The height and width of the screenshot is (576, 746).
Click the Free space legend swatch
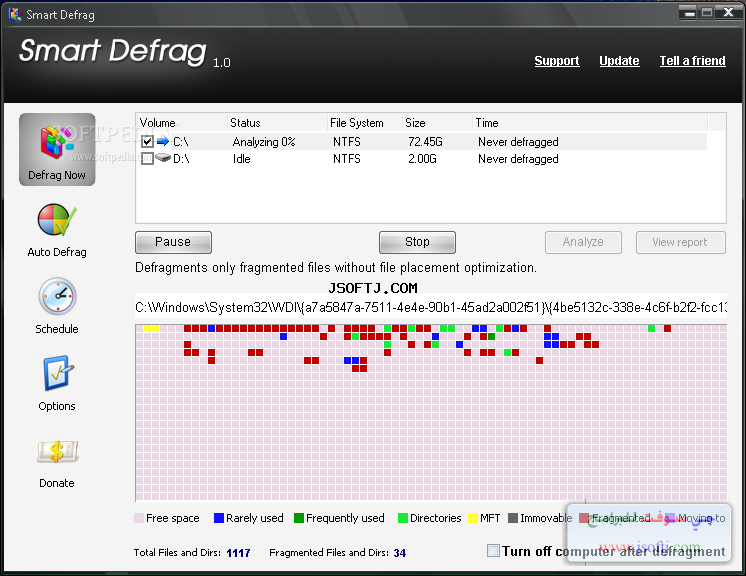(x=139, y=518)
